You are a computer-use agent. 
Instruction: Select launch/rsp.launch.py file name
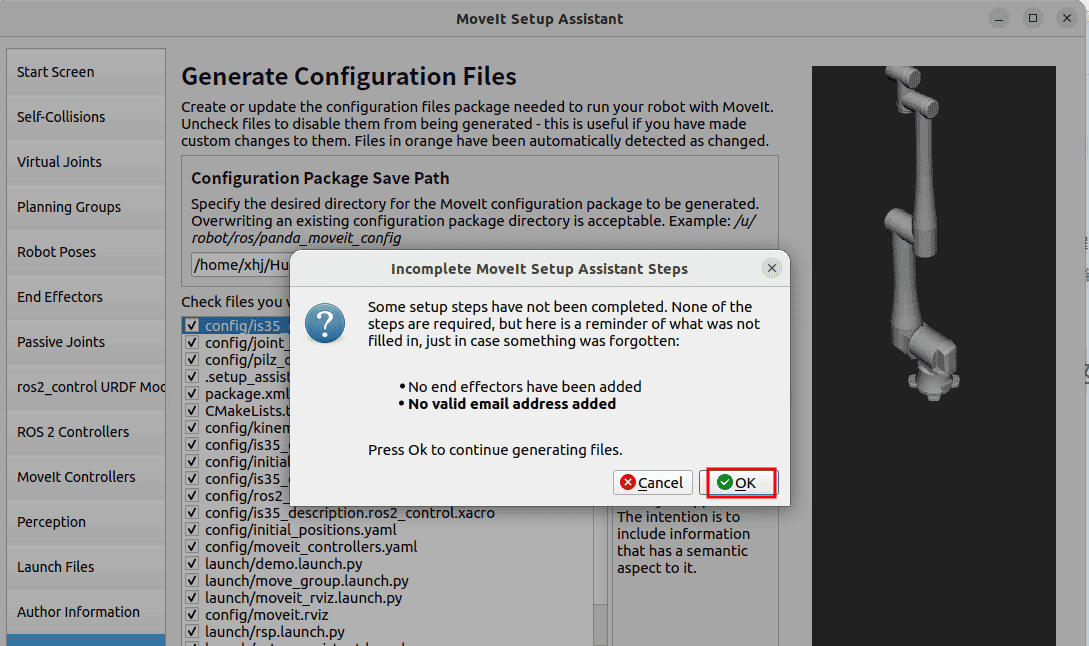[275, 632]
